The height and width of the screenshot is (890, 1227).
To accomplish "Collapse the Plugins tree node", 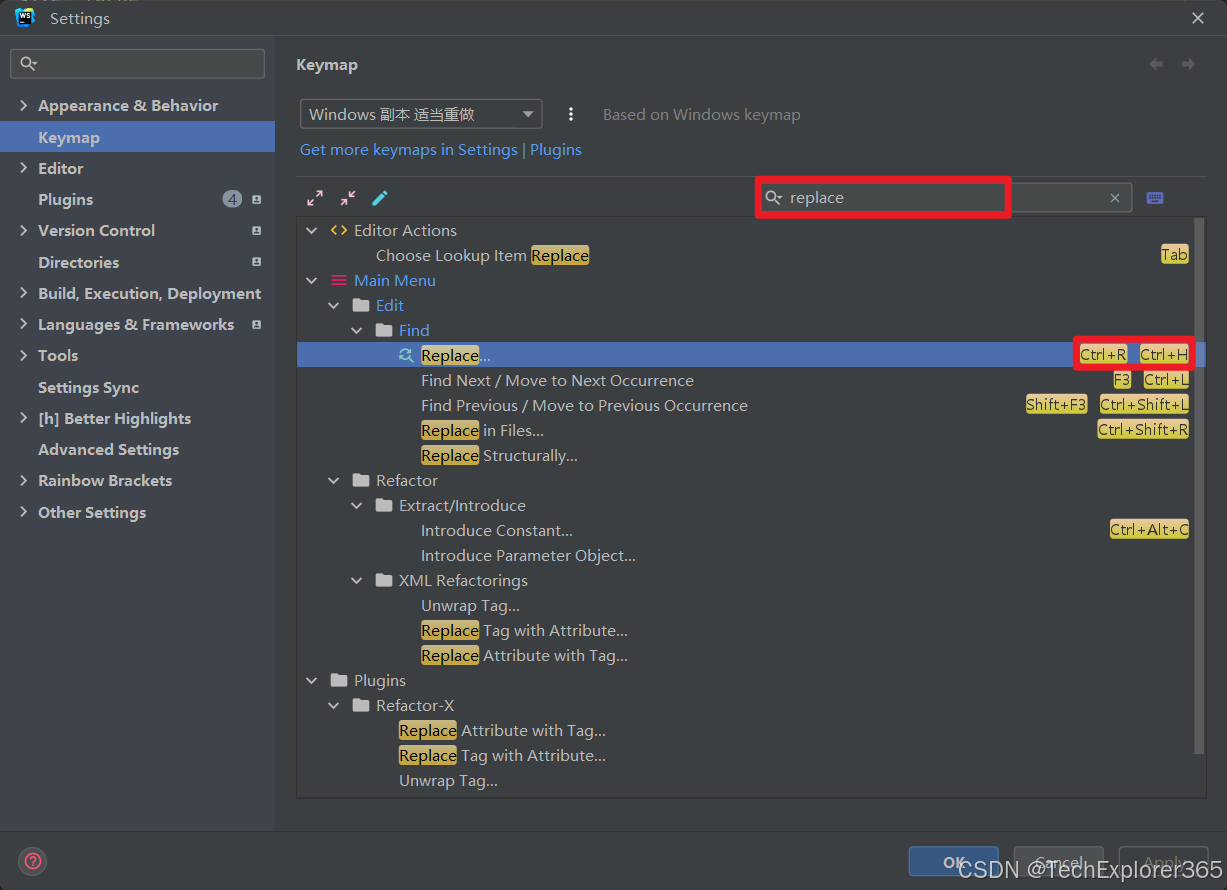I will click(x=312, y=680).
